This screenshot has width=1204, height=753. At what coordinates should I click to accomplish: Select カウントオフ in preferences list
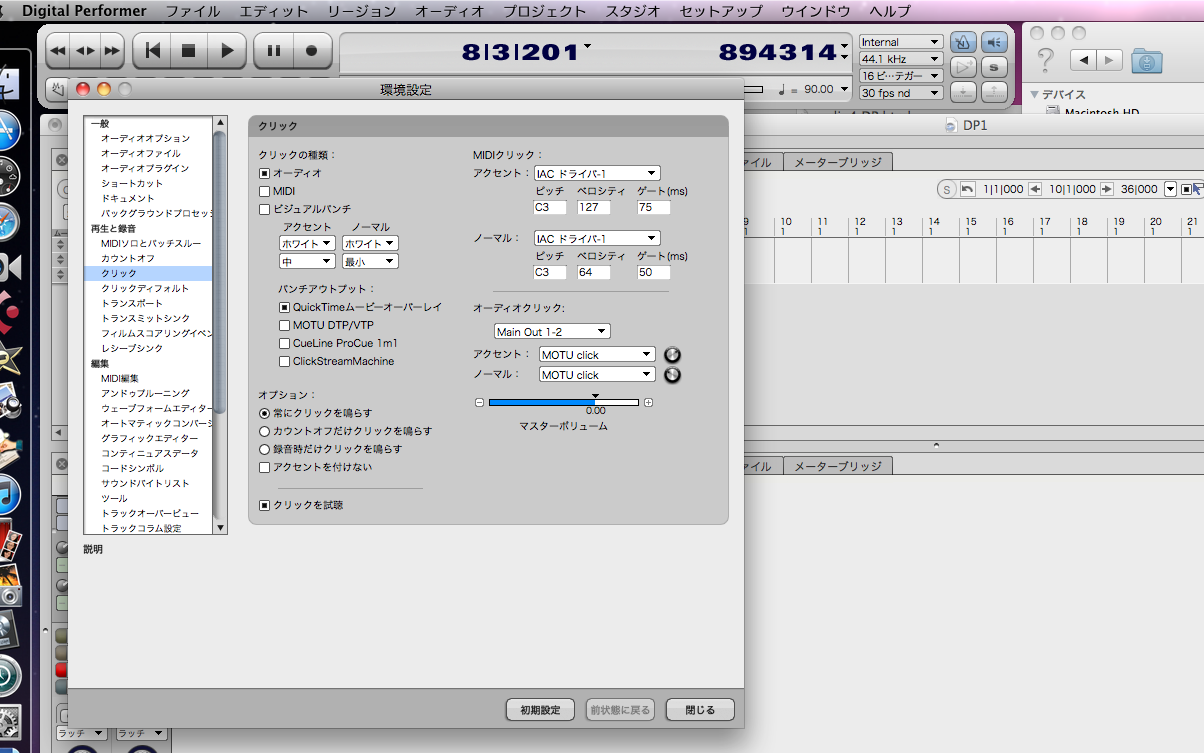coord(128,258)
